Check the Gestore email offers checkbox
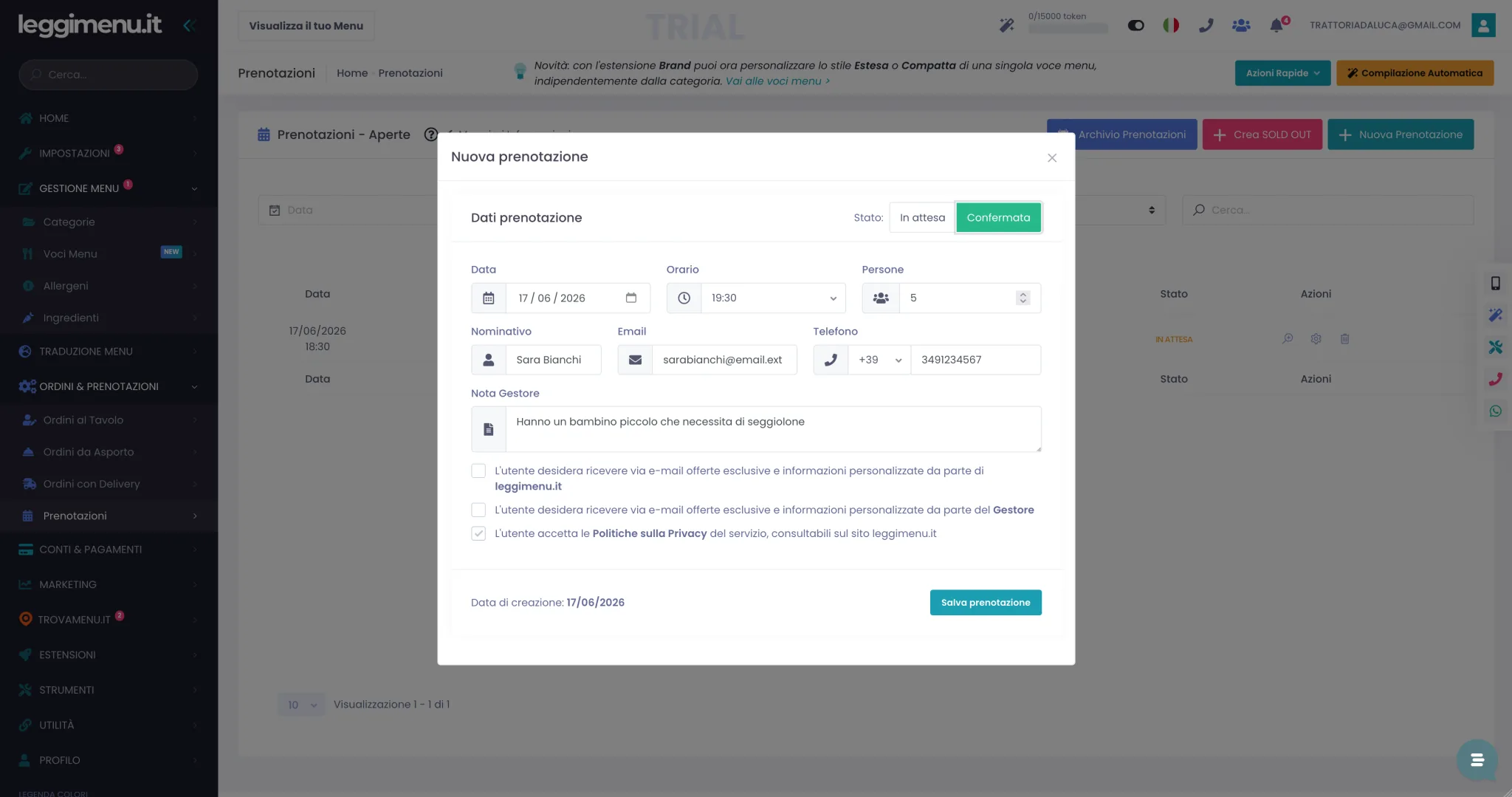 tap(478, 510)
